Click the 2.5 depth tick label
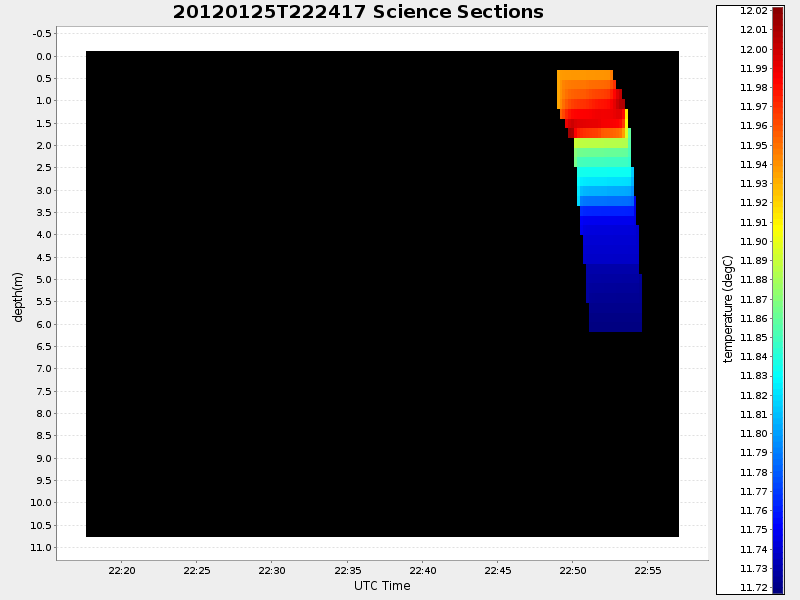Screen dimensions: 800x600 point(44,167)
